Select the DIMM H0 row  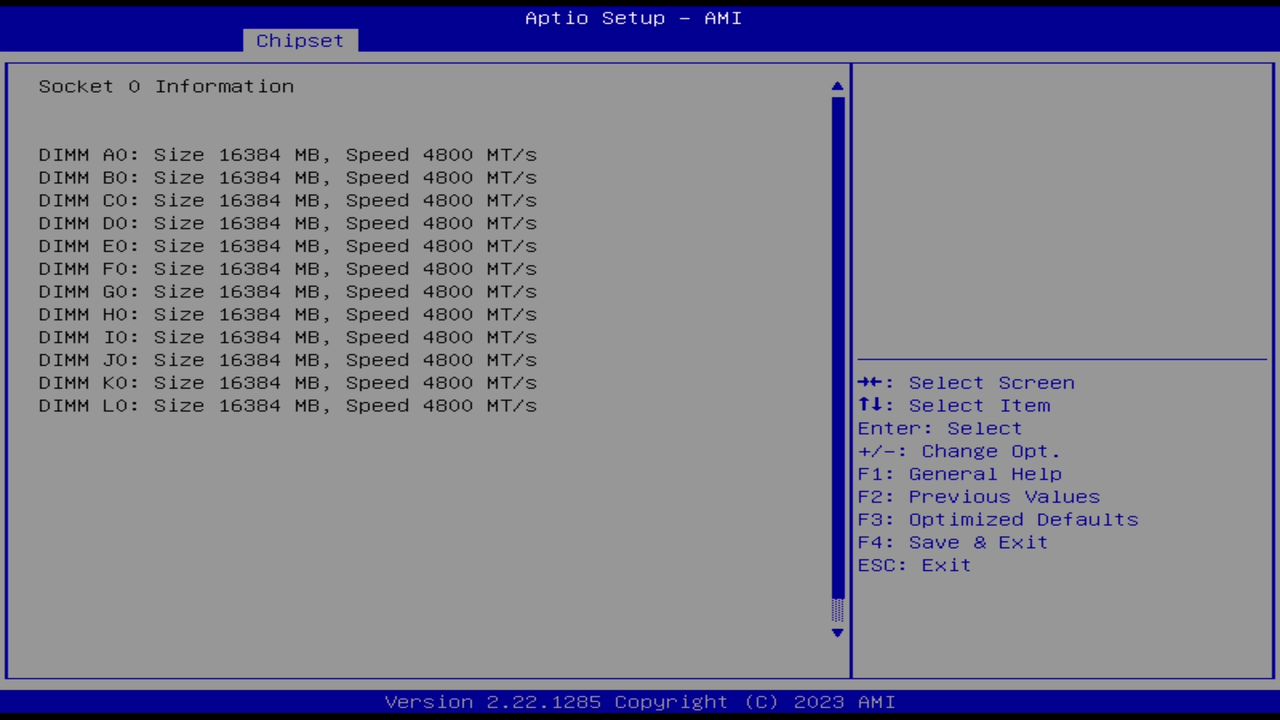(x=288, y=315)
